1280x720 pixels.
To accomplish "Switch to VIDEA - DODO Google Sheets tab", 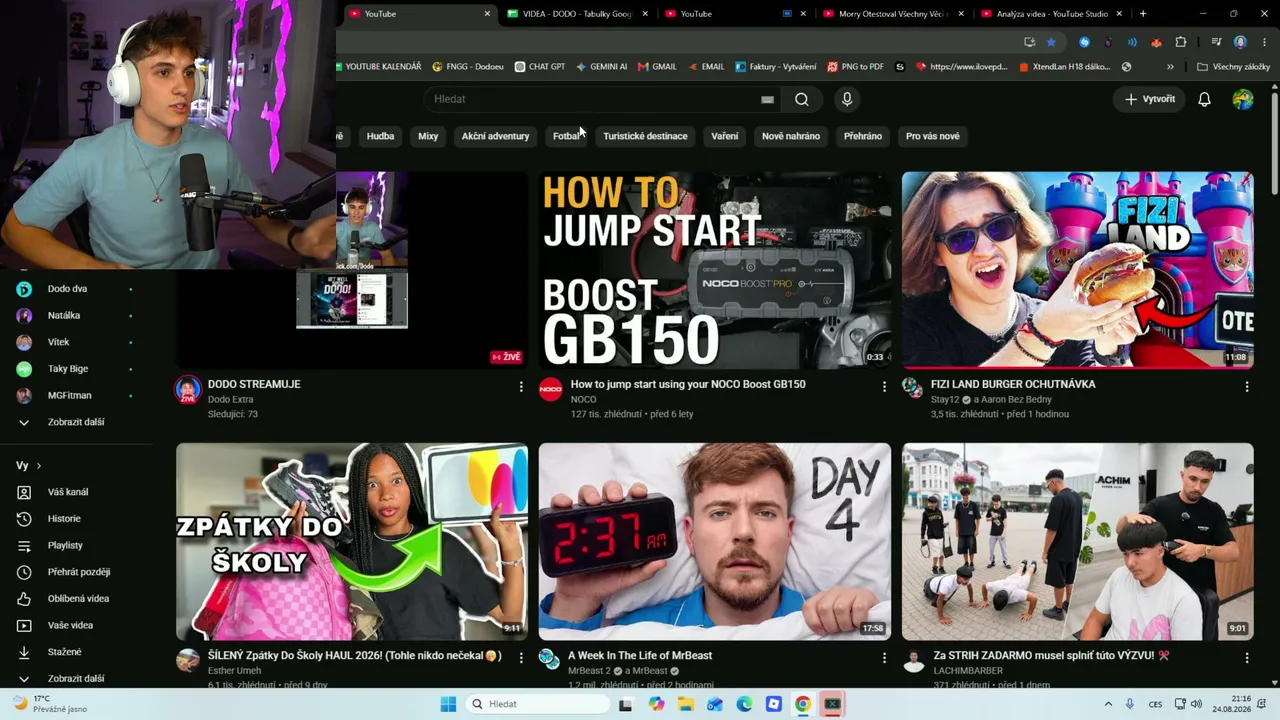I will pos(579,14).
